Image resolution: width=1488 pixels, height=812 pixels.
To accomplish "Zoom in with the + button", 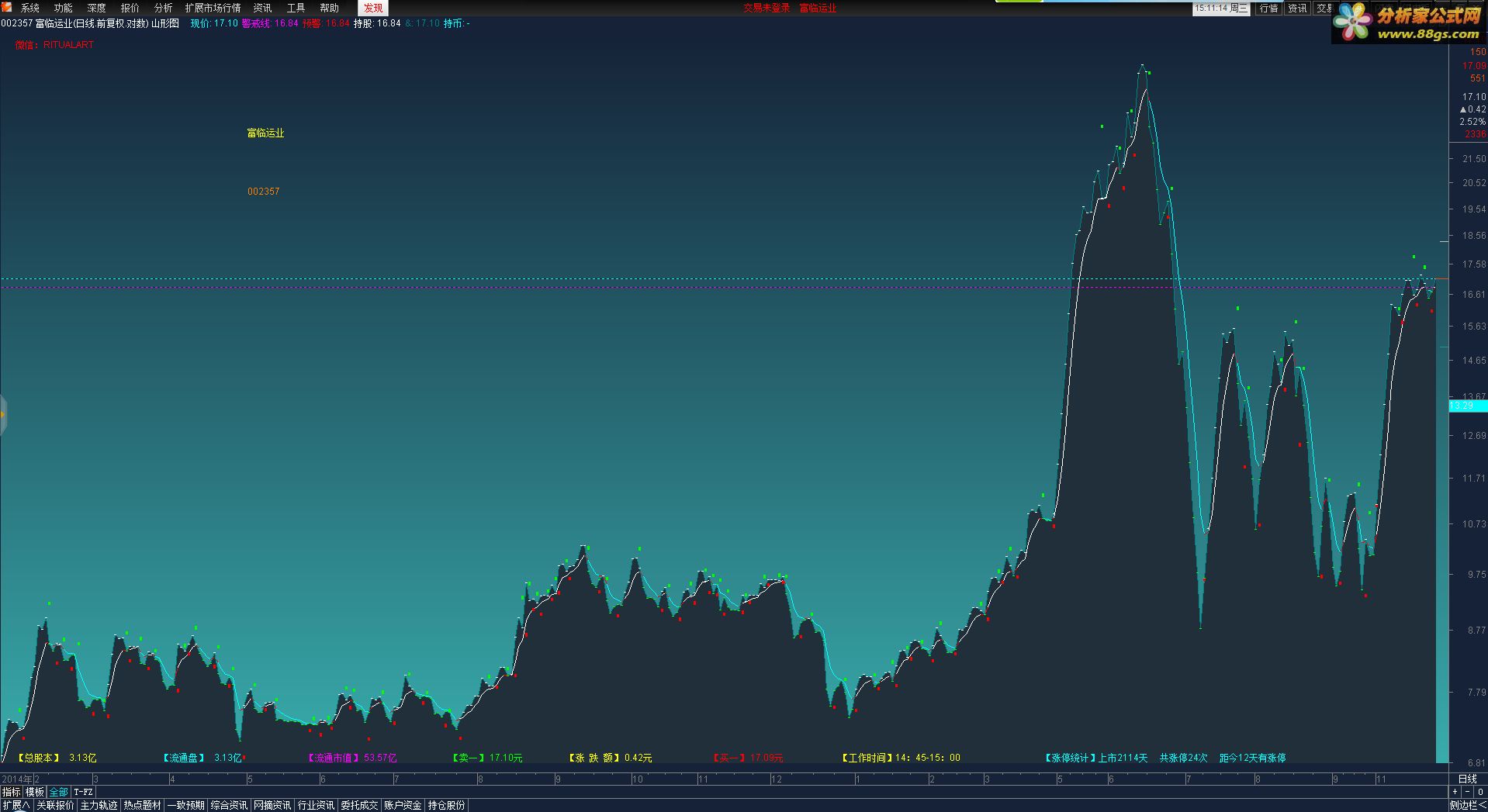I will [x=1455, y=792].
